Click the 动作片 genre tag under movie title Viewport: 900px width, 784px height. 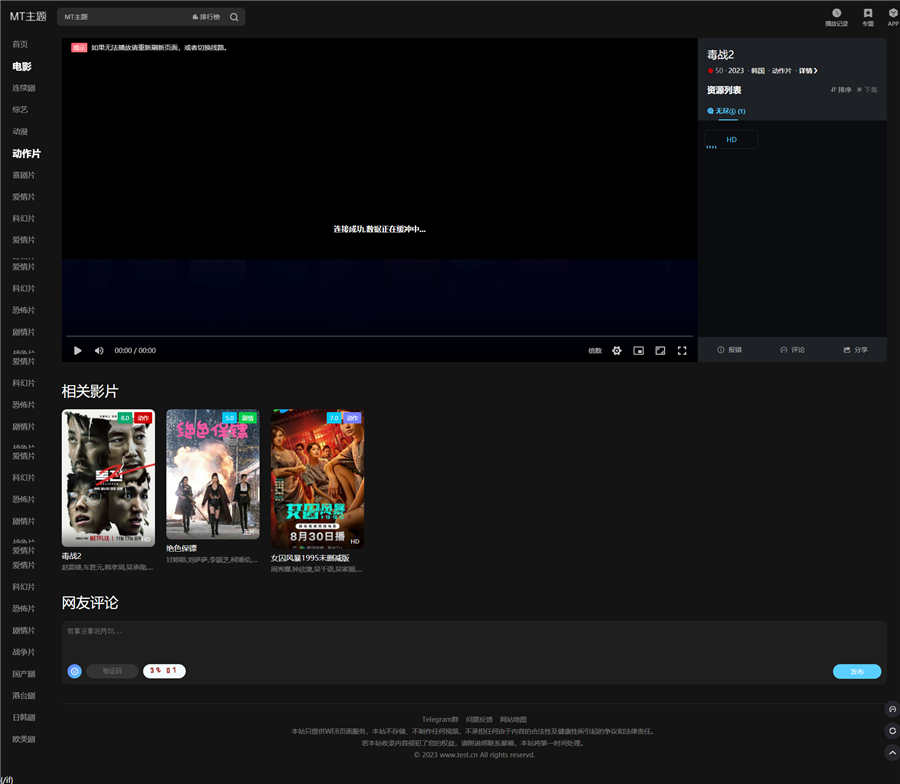tap(781, 71)
